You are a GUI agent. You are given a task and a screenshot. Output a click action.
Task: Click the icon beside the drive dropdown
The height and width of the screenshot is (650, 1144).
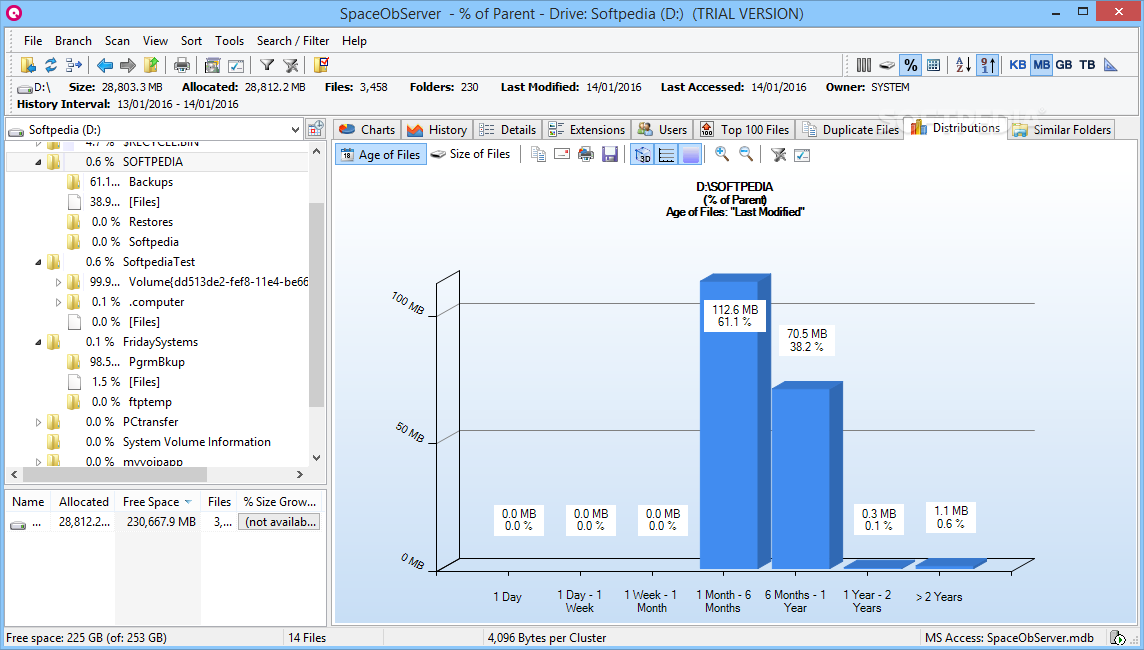pos(315,129)
